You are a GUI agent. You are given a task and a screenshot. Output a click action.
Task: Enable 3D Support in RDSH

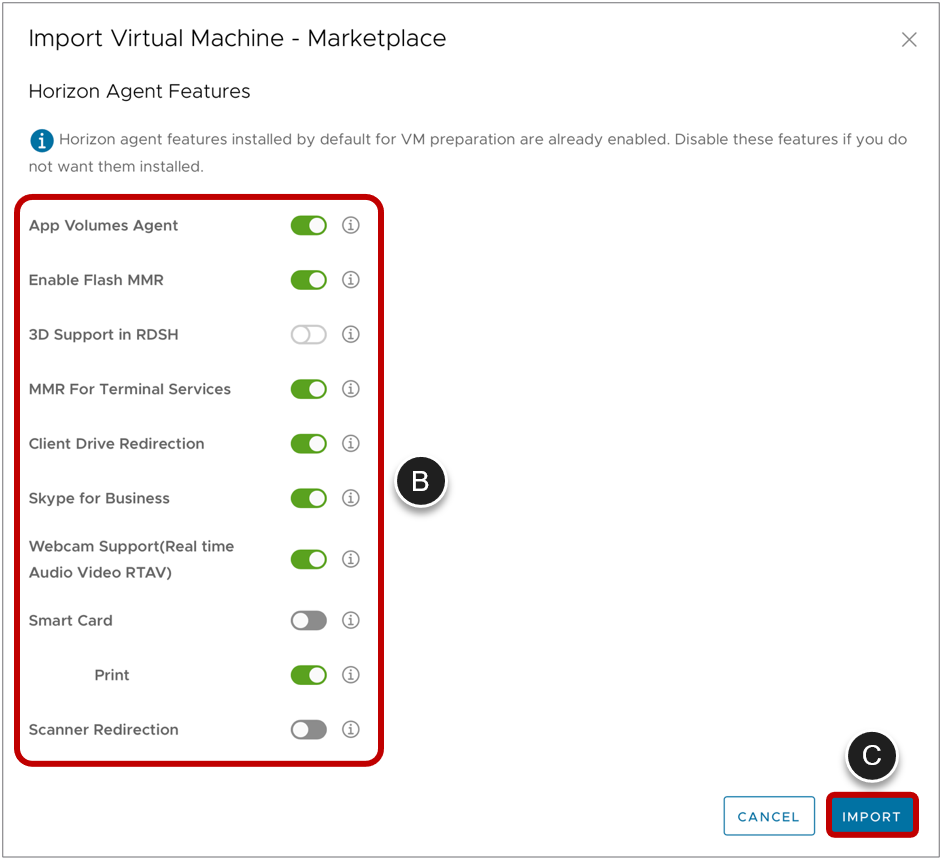[x=308, y=334]
